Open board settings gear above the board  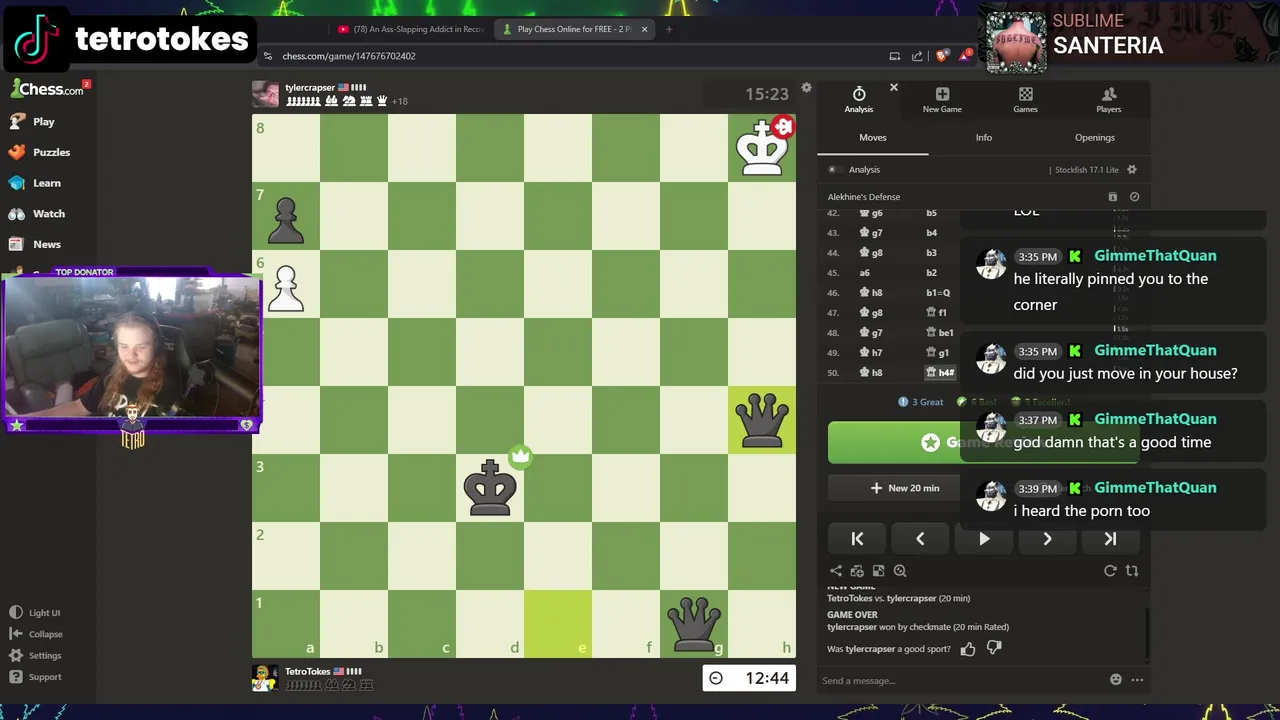coord(806,89)
